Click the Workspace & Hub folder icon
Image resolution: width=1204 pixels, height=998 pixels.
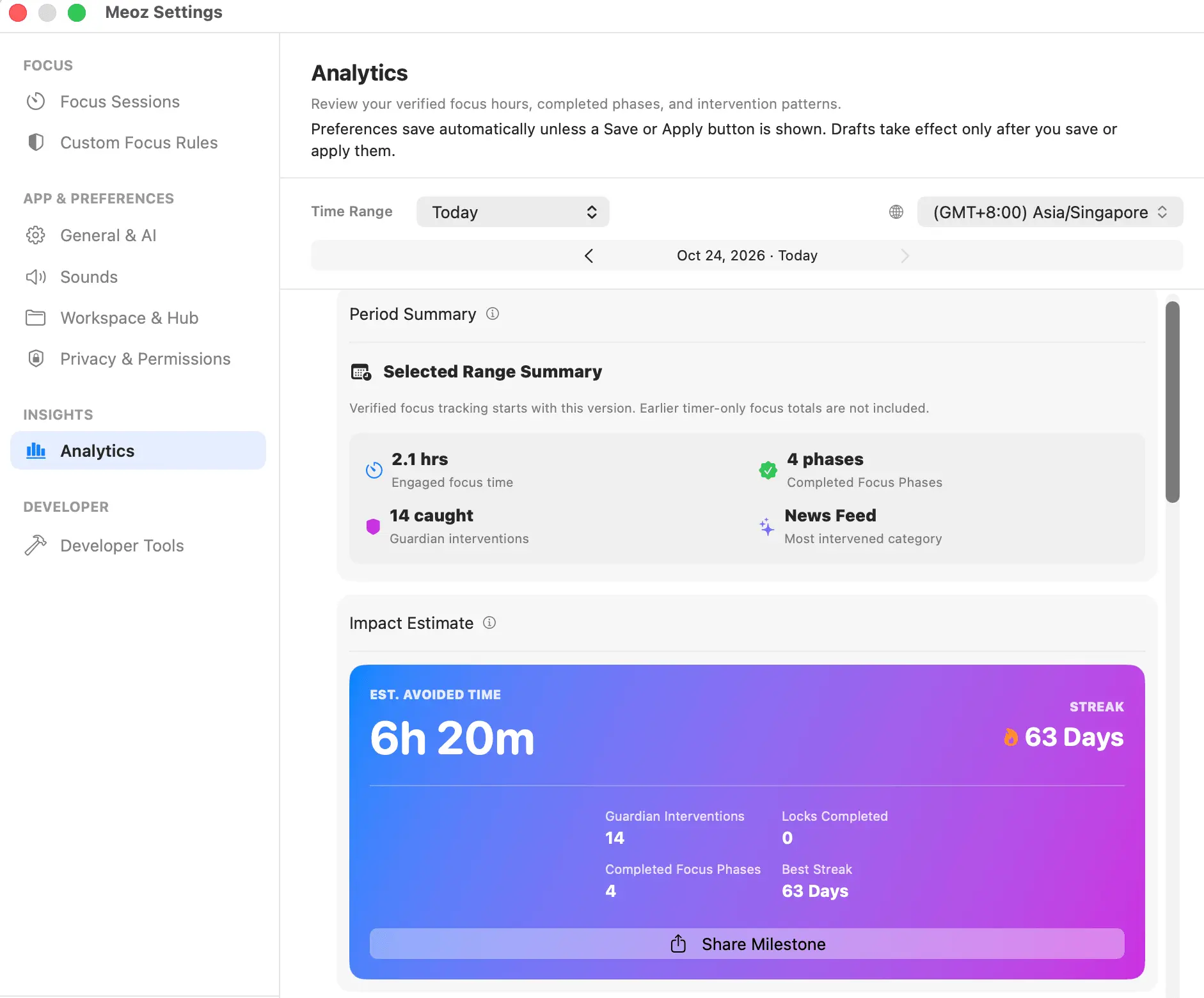tap(36, 318)
